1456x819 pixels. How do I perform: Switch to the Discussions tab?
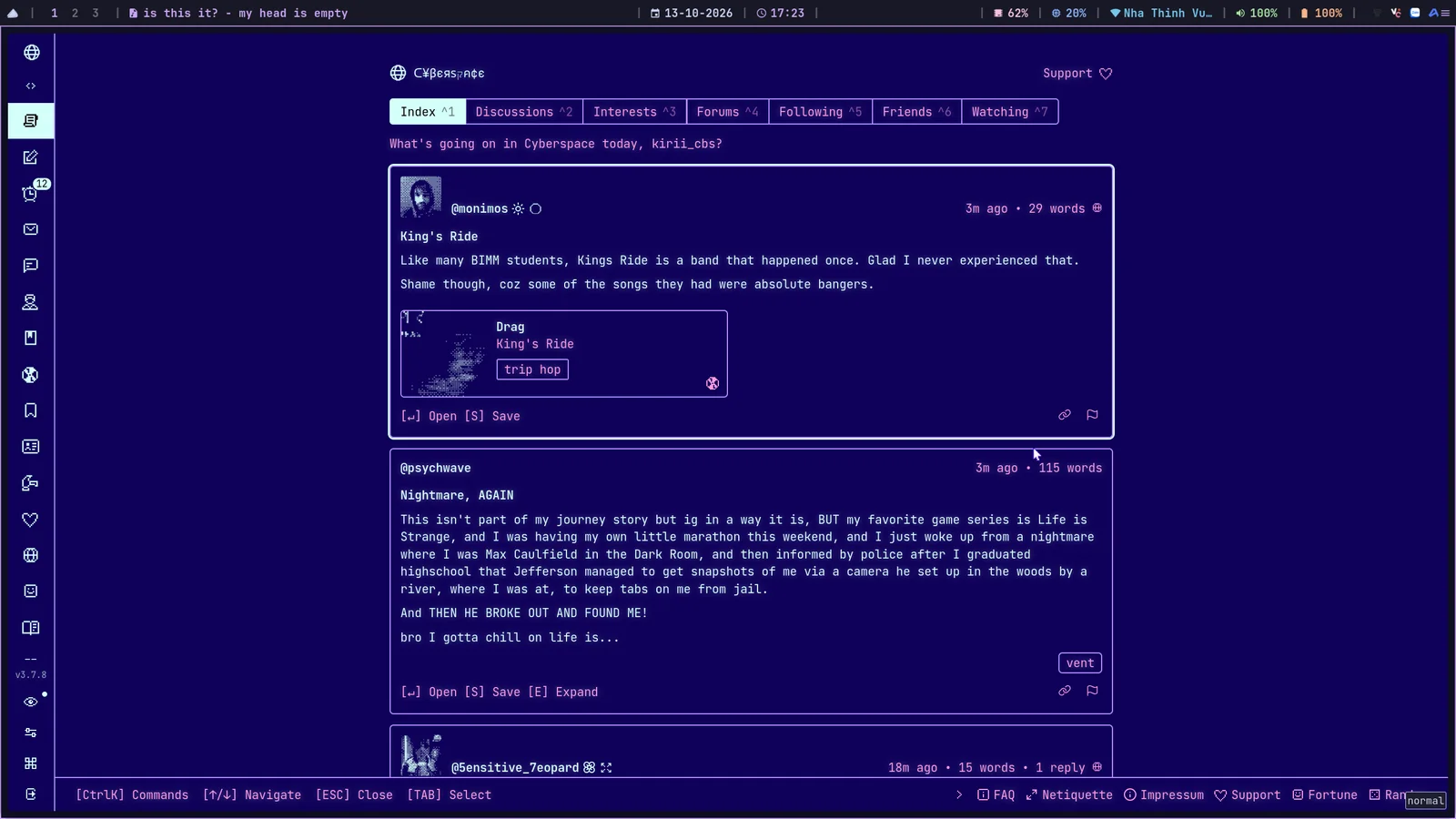(524, 111)
